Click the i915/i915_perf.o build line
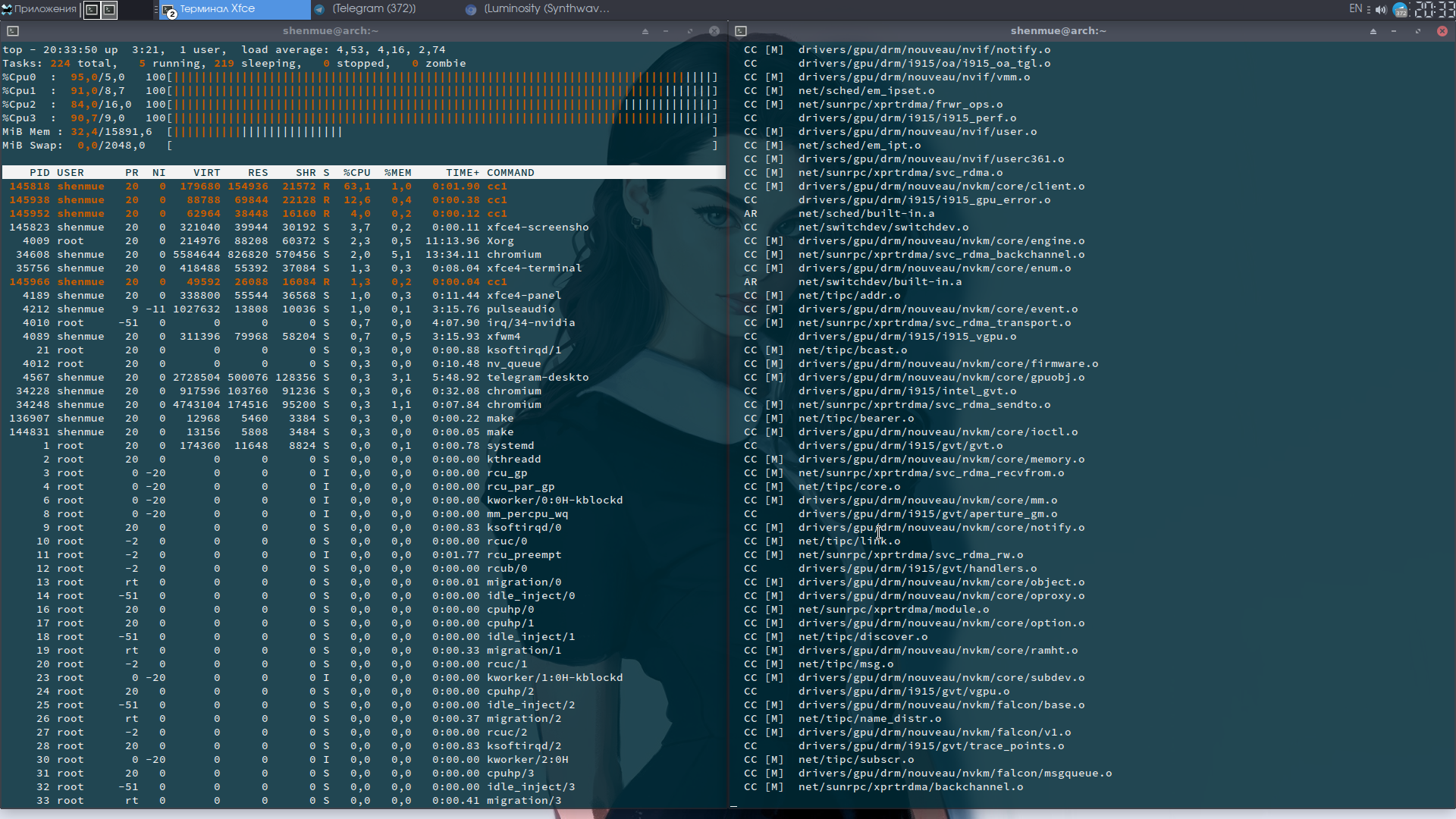 pos(880,118)
